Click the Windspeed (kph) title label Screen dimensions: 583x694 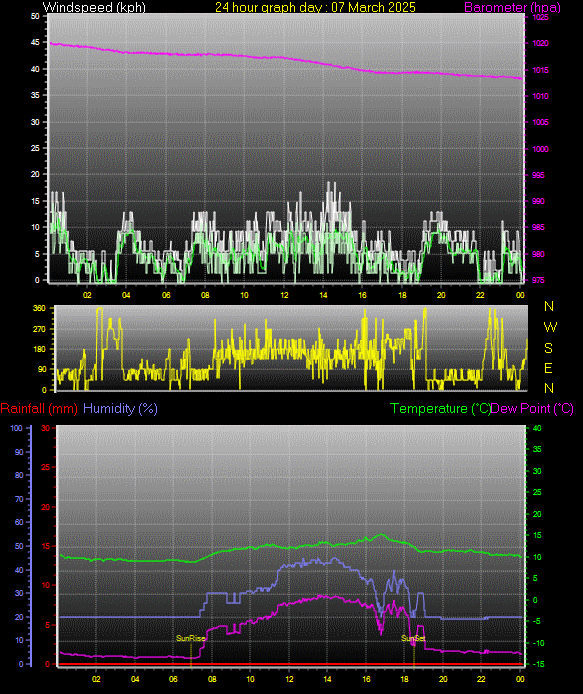click(x=94, y=7)
